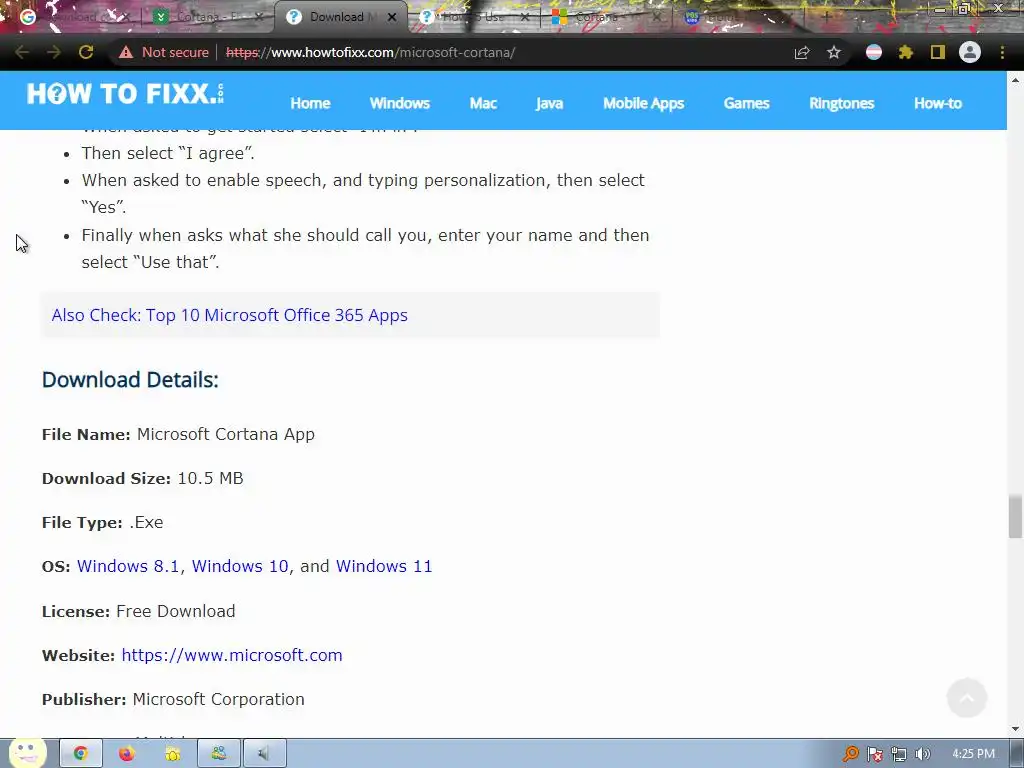Reload the page with the refresh icon
Viewport: 1024px width, 768px height.
[86, 52]
